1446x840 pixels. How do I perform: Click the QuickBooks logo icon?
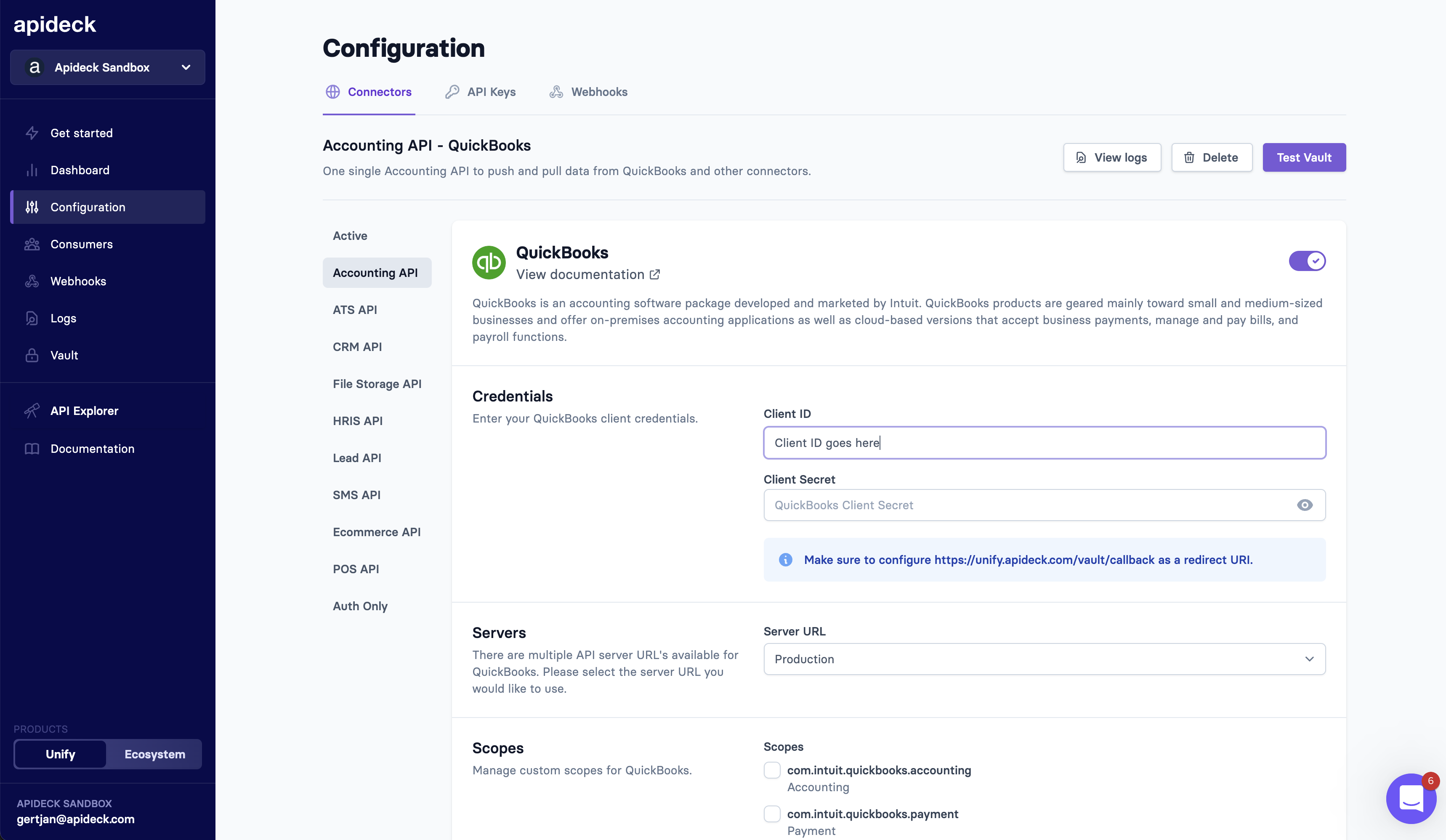click(x=489, y=263)
